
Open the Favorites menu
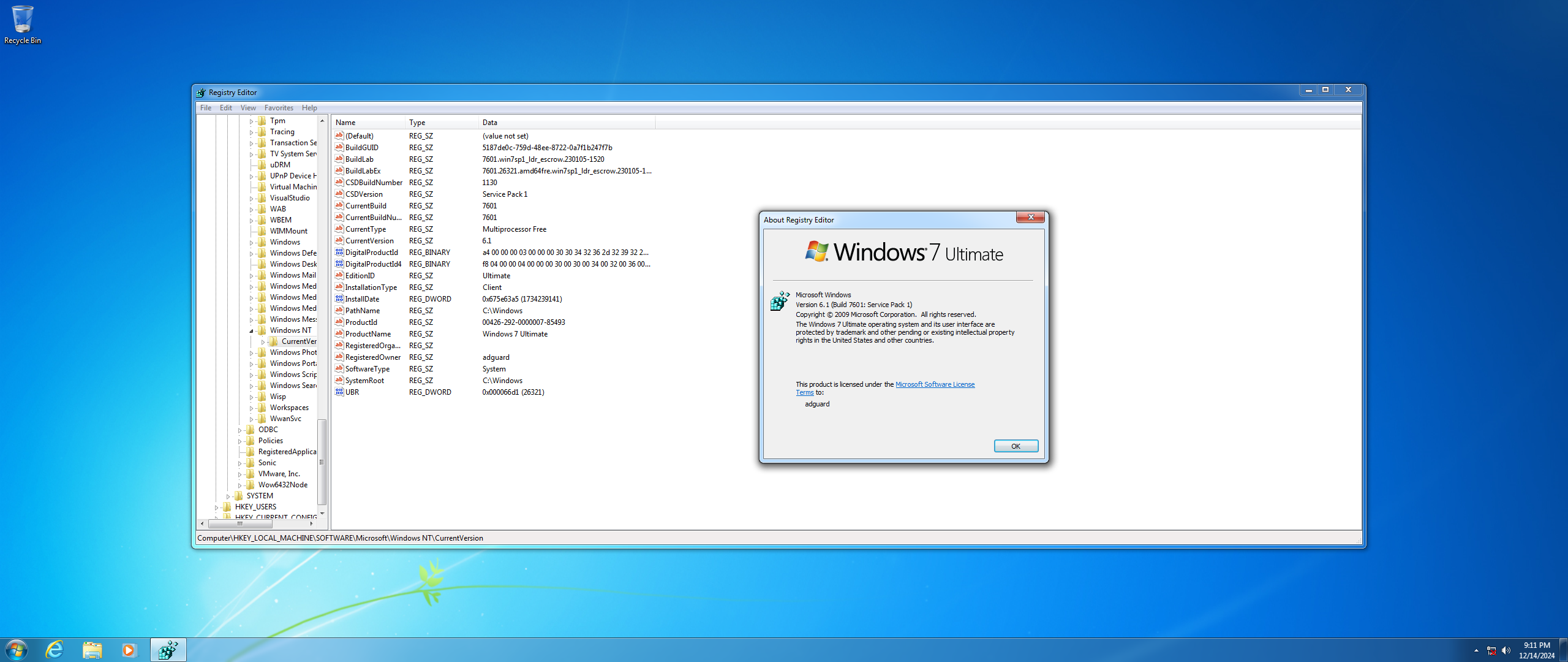(x=279, y=108)
